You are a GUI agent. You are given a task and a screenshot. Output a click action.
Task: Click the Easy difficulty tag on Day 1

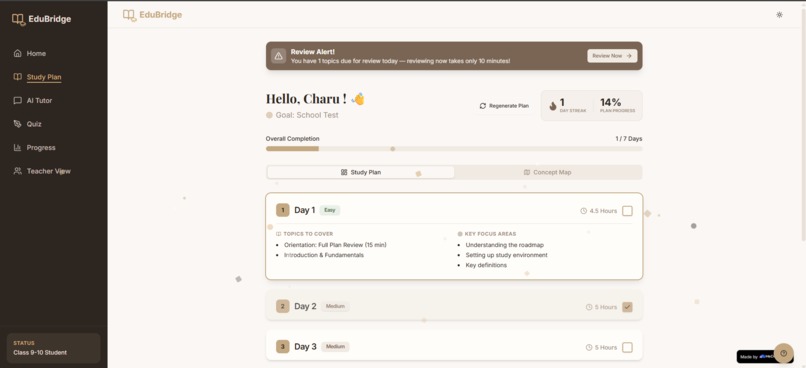(329, 210)
